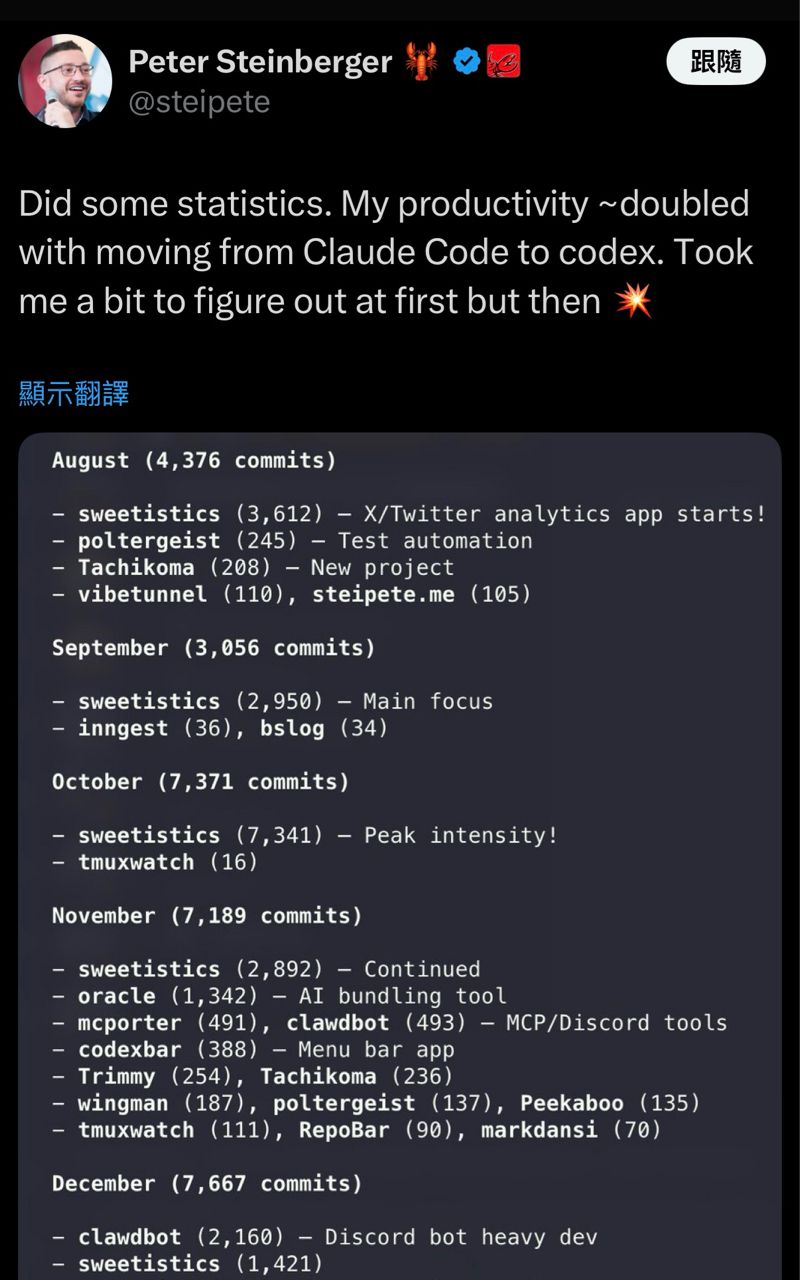Click the August (4,376 commits) heading
Screen dimensions: 800x1280
point(194,460)
